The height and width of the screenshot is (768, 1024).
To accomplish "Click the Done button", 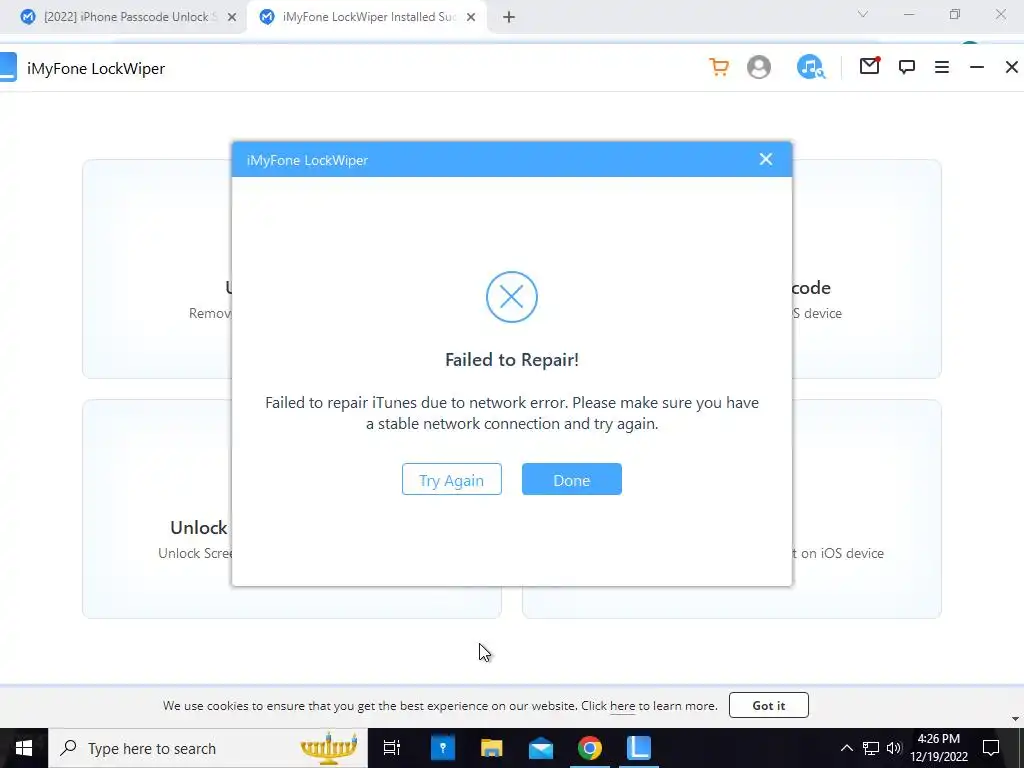I will (x=571, y=479).
